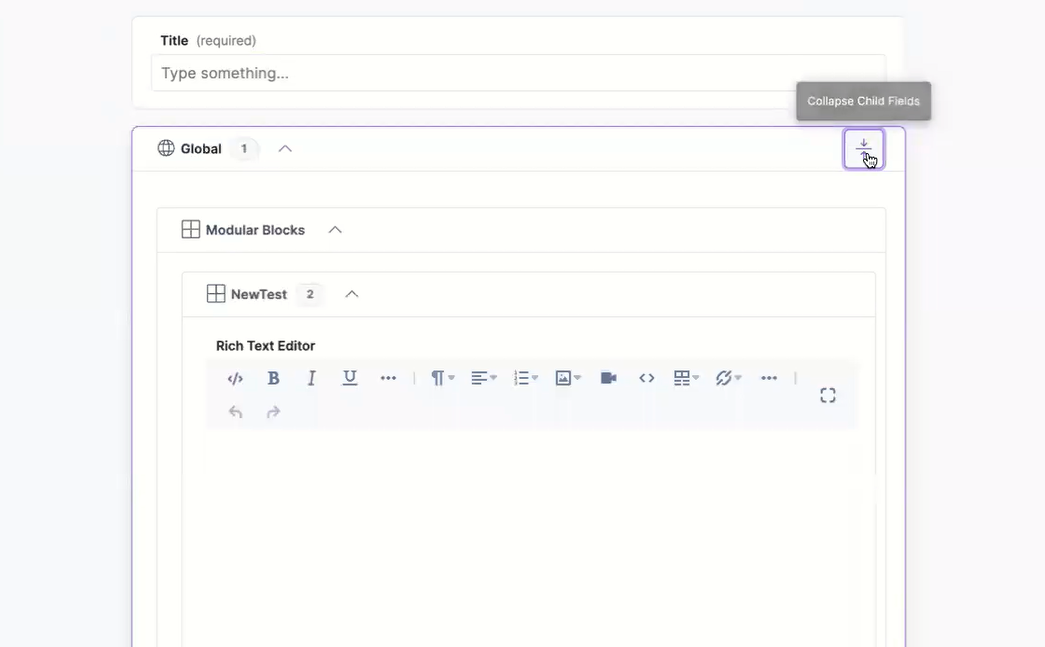Viewport: 1045px width, 647px height.
Task: Click the Modular Blocks grid icon
Action: click(191, 229)
